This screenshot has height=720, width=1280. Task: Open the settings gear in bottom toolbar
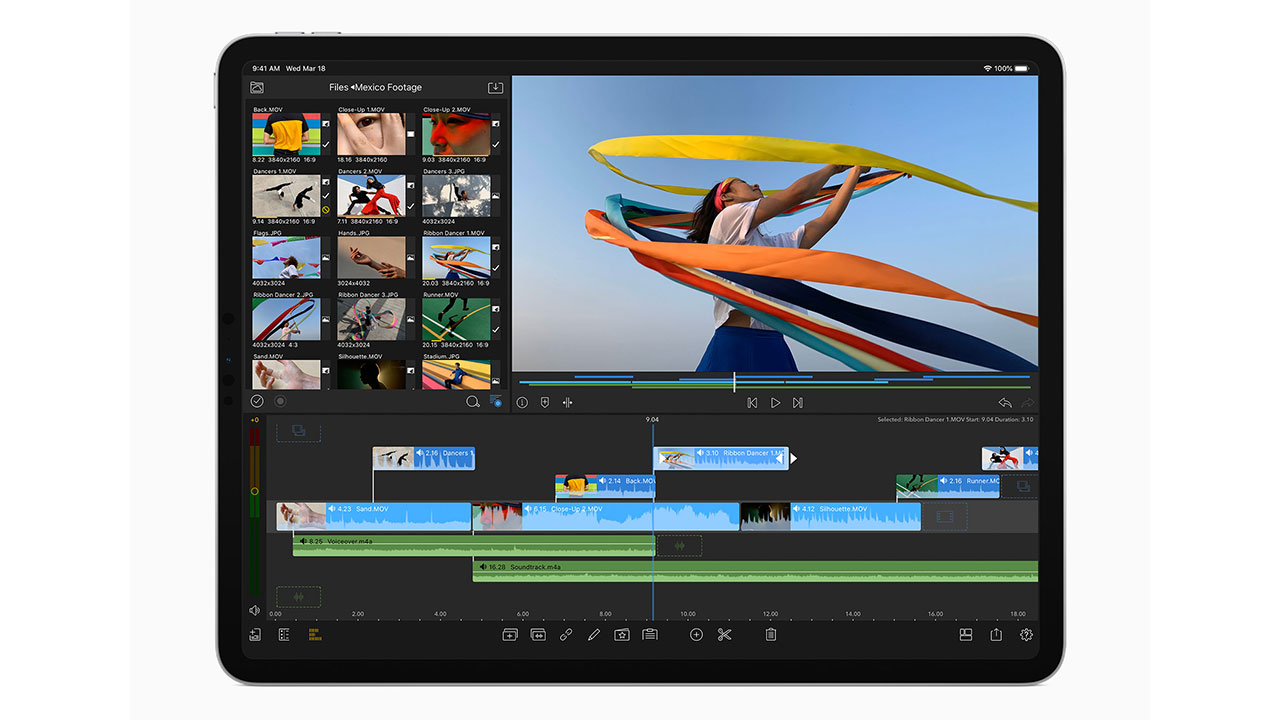[1026, 634]
